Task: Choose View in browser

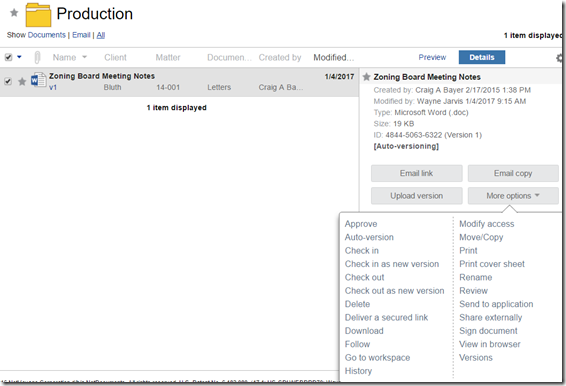Action: pyautogui.click(x=489, y=344)
